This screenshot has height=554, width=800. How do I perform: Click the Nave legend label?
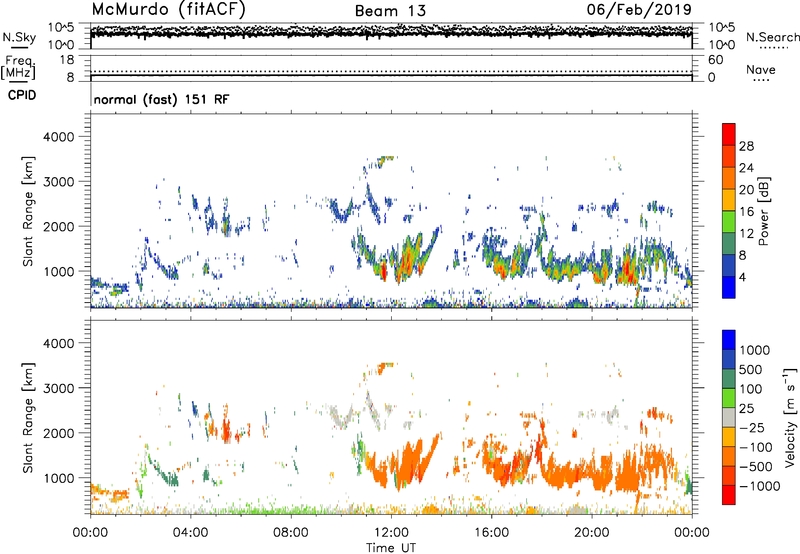pyautogui.click(x=760, y=69)
